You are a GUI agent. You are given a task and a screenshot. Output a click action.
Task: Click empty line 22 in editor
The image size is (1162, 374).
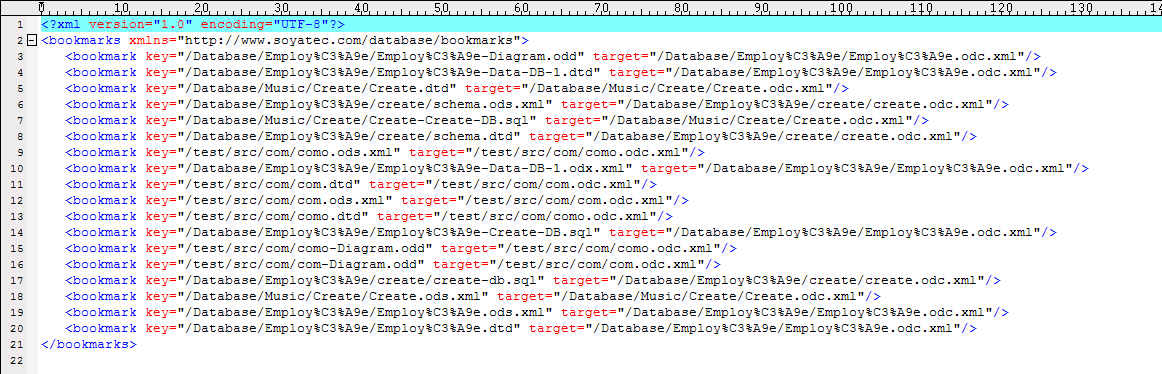593,361
